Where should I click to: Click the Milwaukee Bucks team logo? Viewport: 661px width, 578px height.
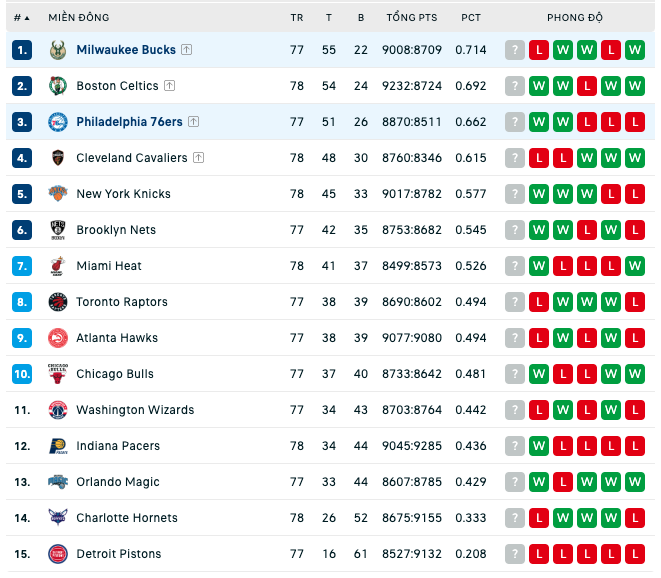click(x=58, y=50)
